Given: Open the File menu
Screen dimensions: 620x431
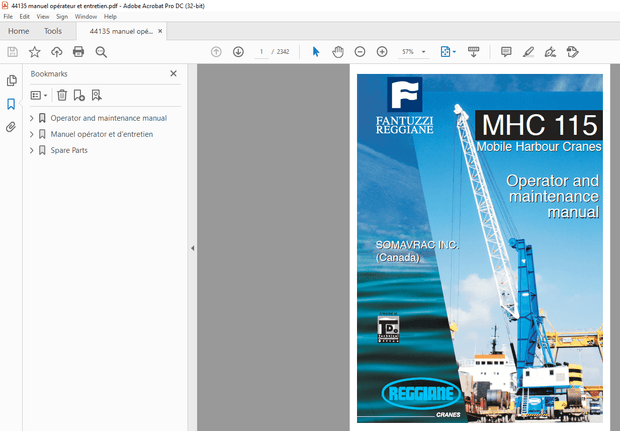Looking at the screenshot, I should point(8,17).
